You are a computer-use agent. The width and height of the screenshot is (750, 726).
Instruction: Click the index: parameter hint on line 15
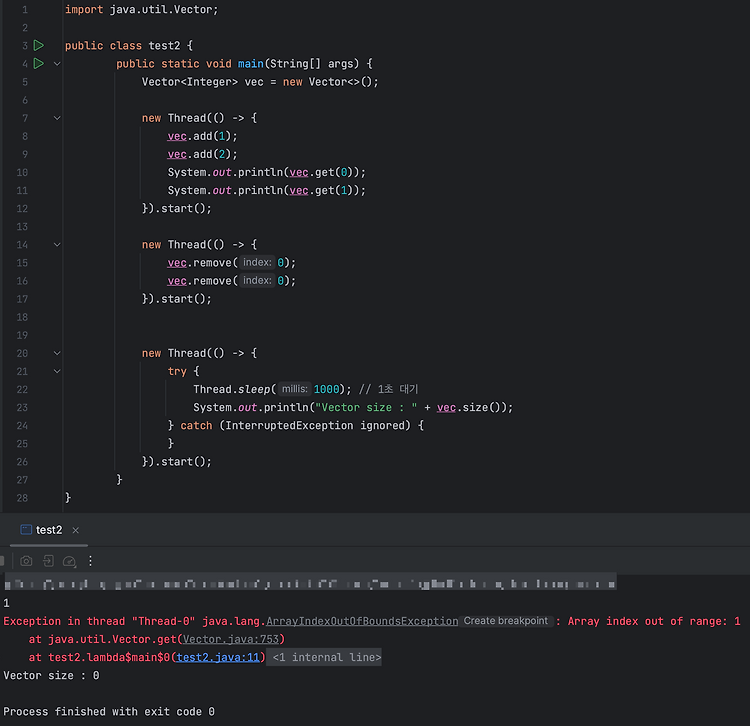coord(257,263)
